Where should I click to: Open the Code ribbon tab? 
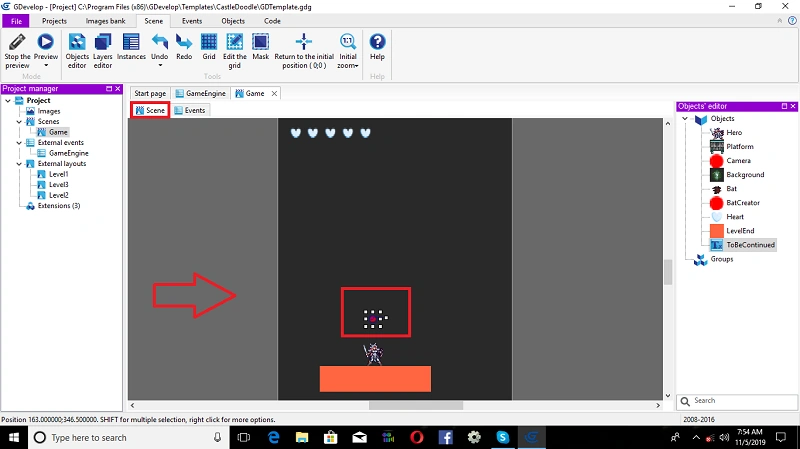tap(272, 21)
